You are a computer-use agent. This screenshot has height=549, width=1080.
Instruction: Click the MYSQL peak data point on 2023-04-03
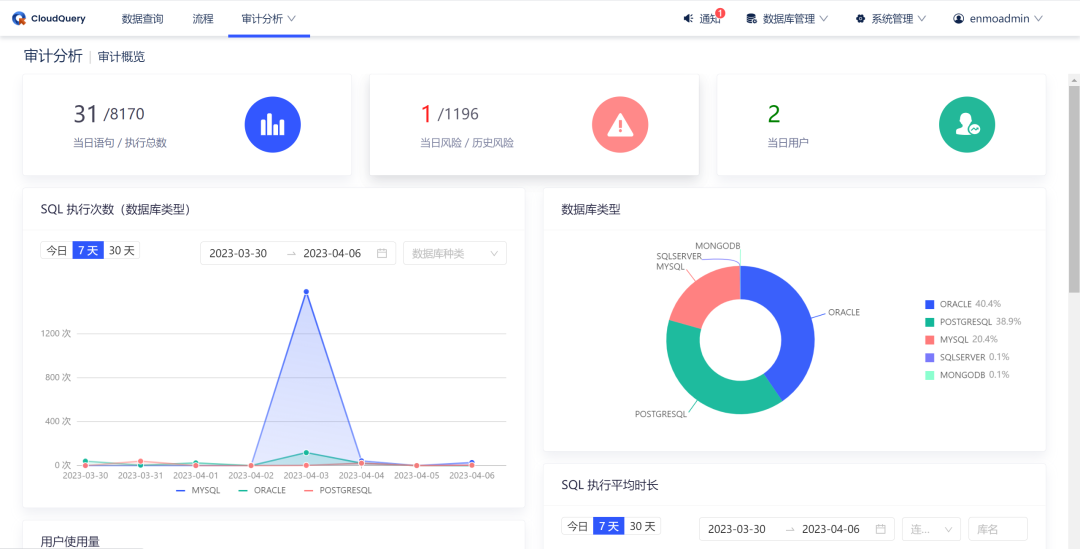click(306, 292)
